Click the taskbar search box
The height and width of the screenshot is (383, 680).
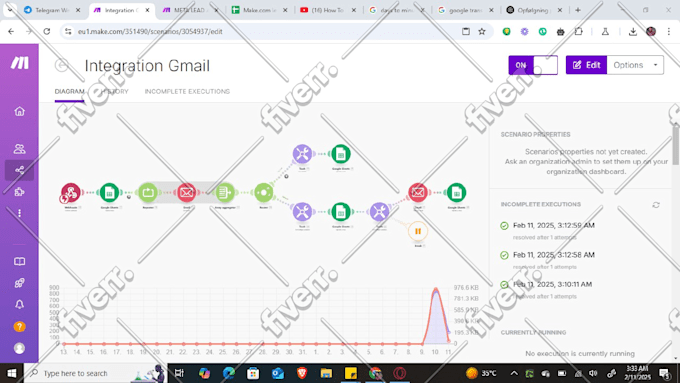pos(95,373)
